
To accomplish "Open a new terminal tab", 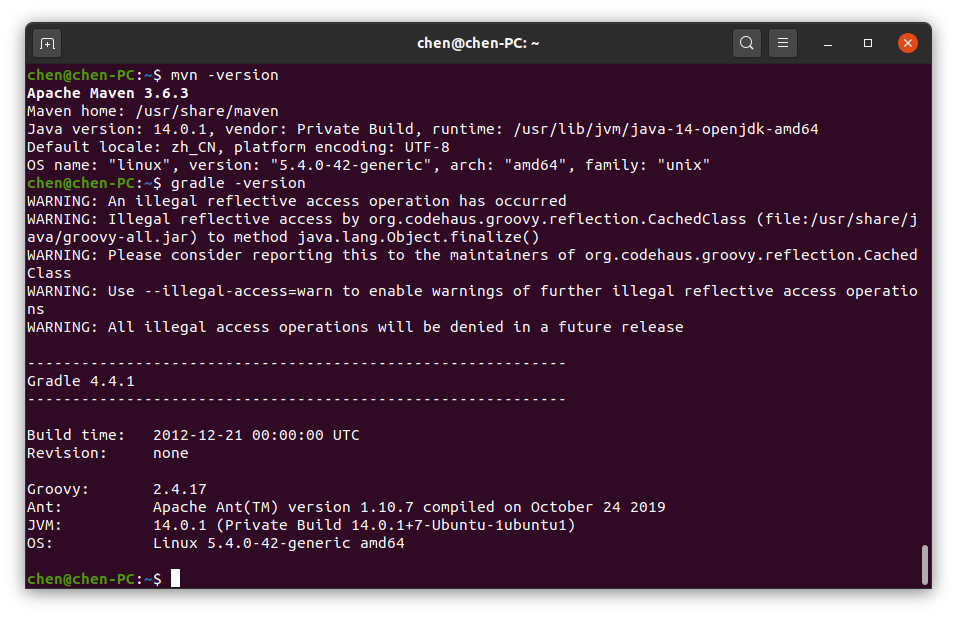I will (46, 43).
